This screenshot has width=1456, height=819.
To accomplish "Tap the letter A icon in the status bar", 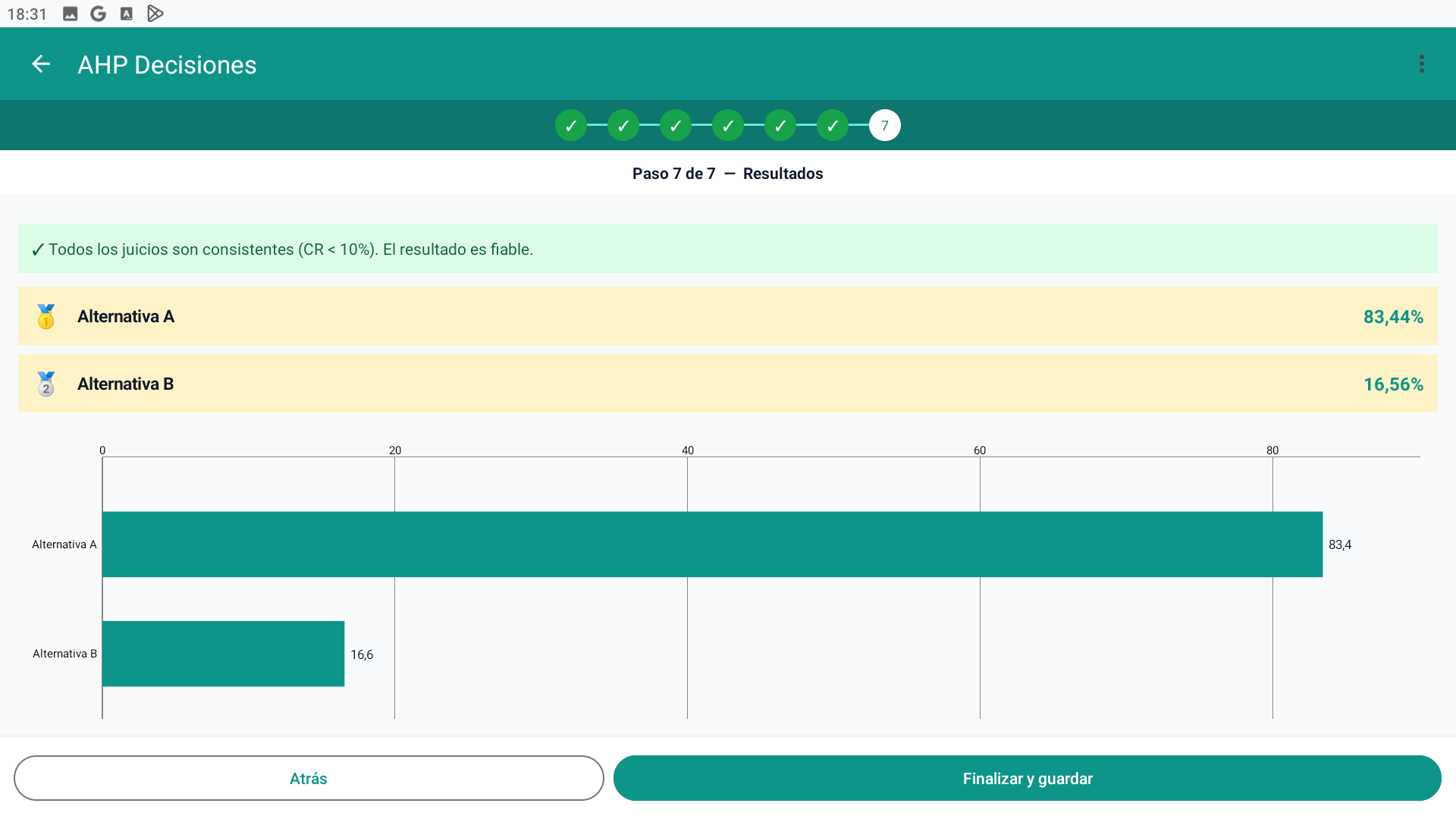I will pos(127,14).
